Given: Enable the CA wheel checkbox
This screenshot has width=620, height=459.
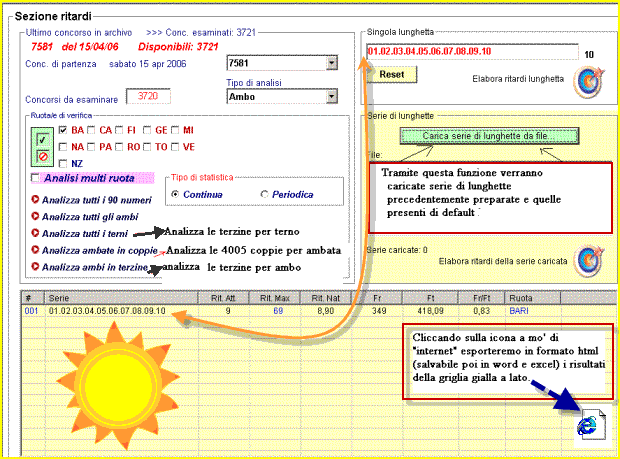Looking at the screenshot, I should click(x=91, y=130).
